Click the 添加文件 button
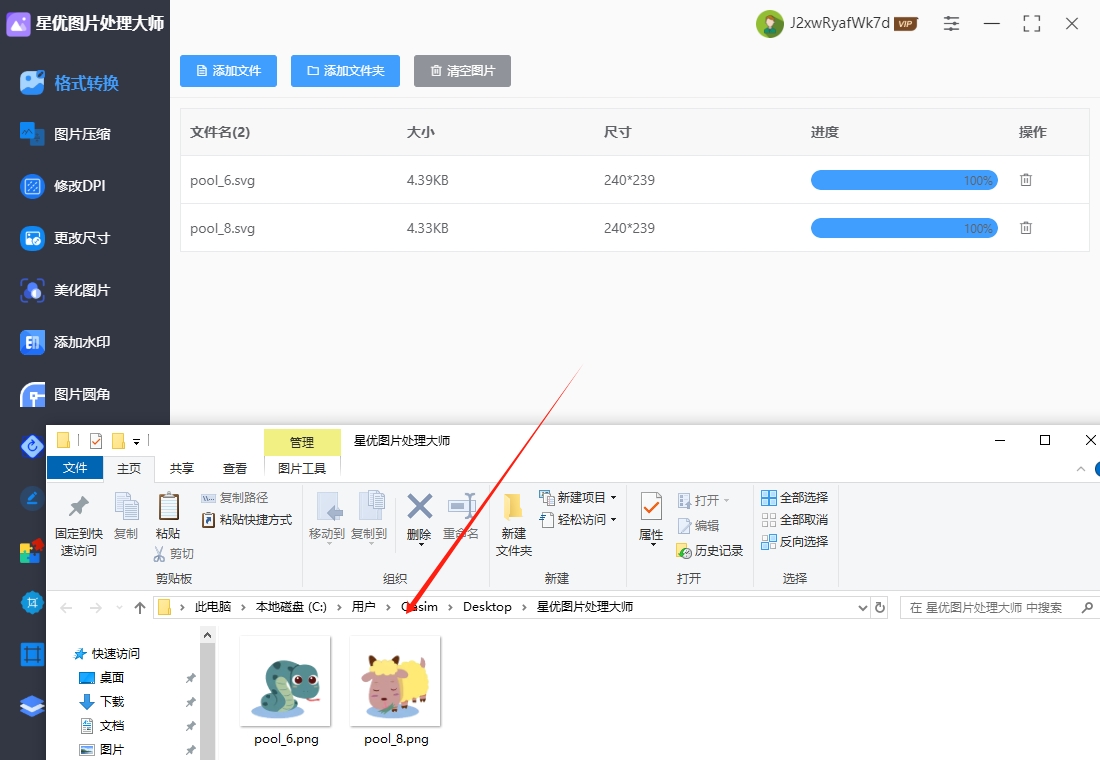Viewport: 1100px width, 760px height. 228,71
